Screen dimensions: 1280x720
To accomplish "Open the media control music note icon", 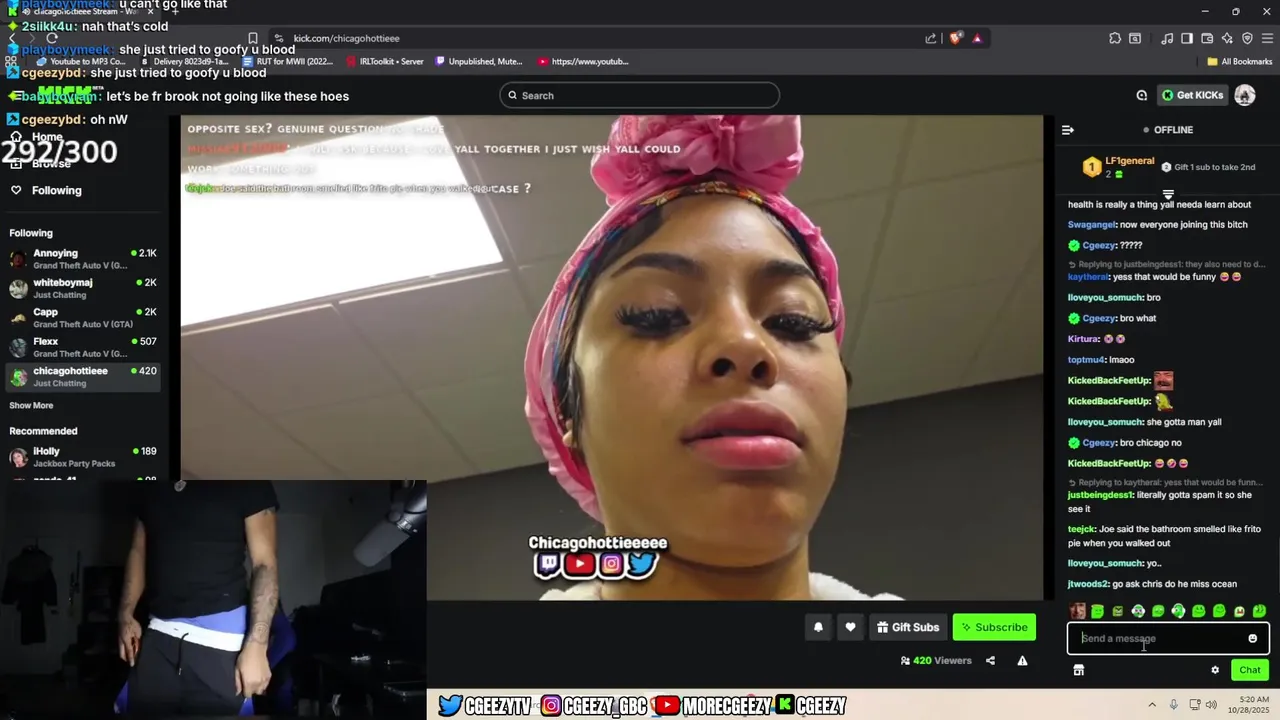I will pos(1167,38).
